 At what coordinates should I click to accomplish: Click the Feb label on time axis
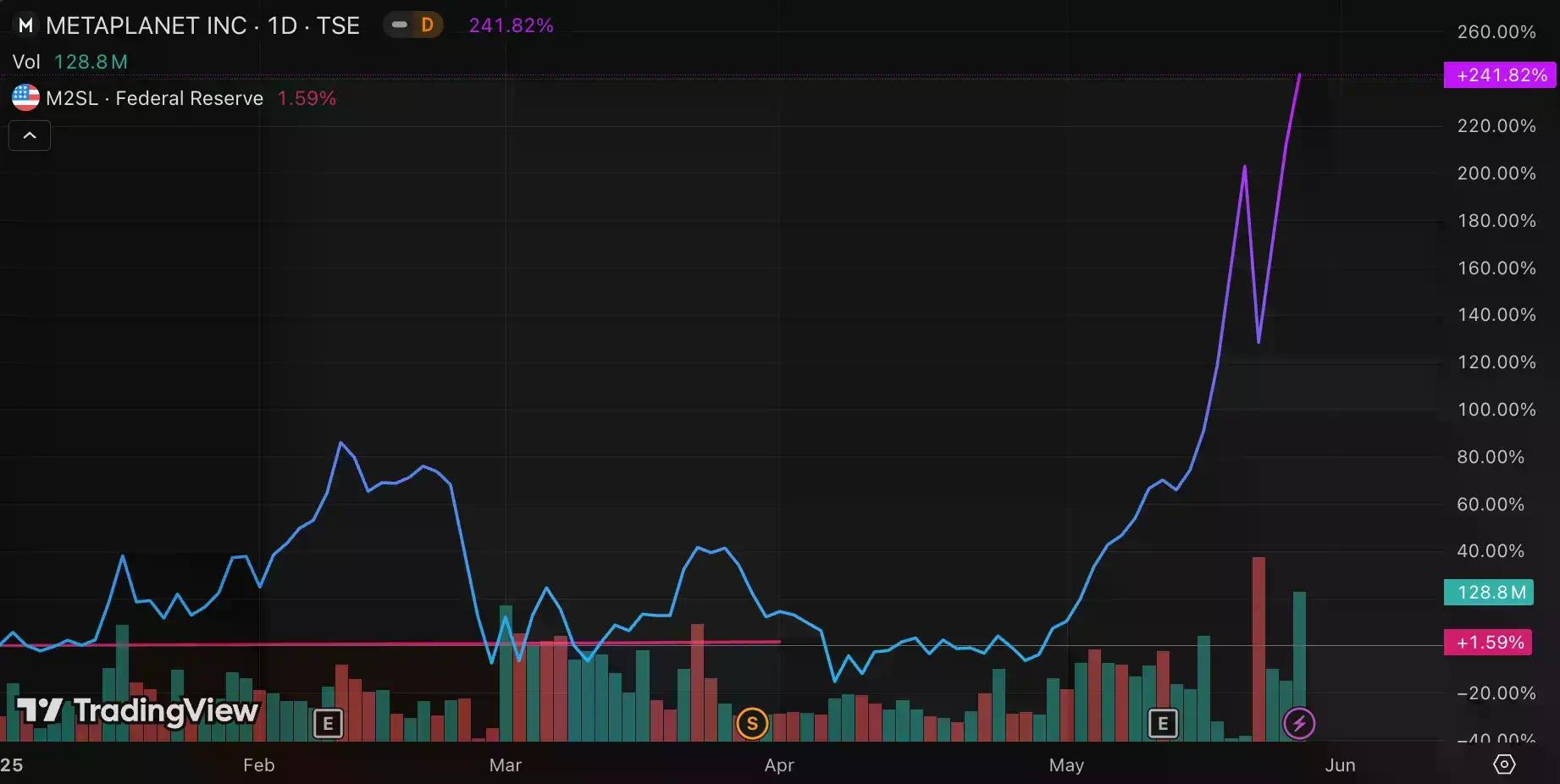[259, 765]
